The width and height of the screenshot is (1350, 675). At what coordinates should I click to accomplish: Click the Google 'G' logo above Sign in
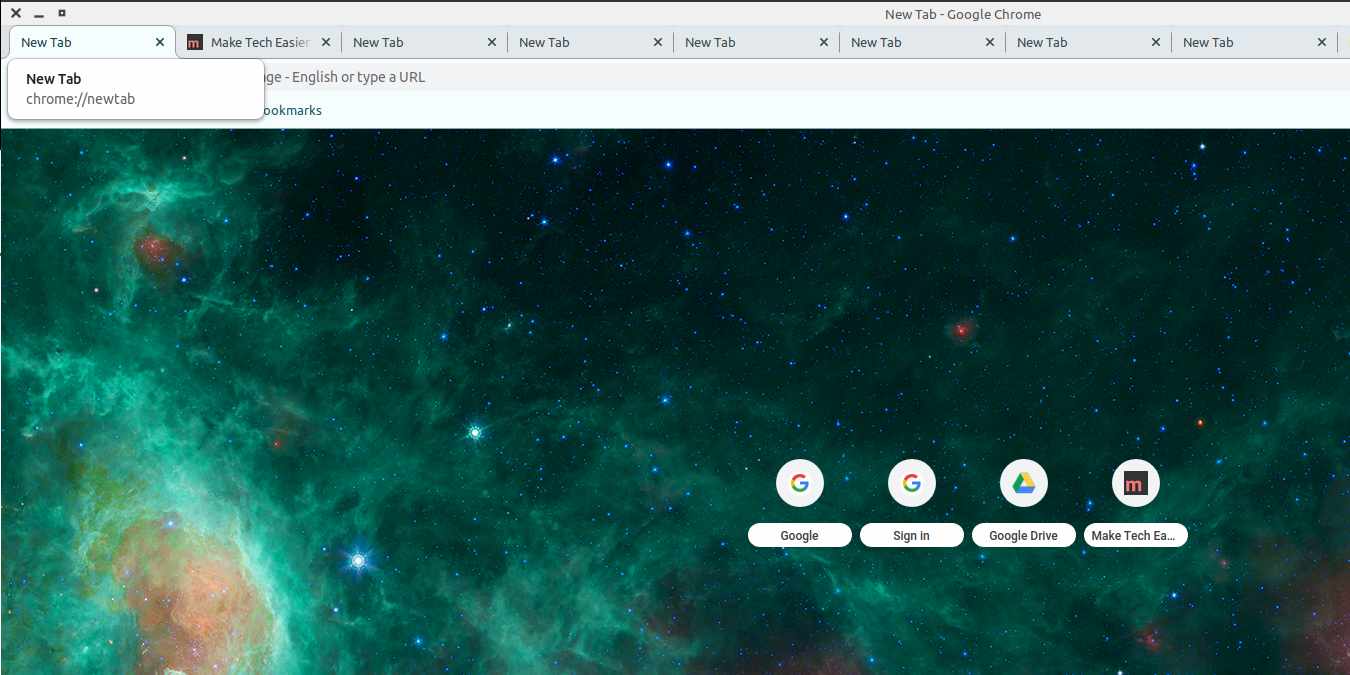tap(911, 483)
